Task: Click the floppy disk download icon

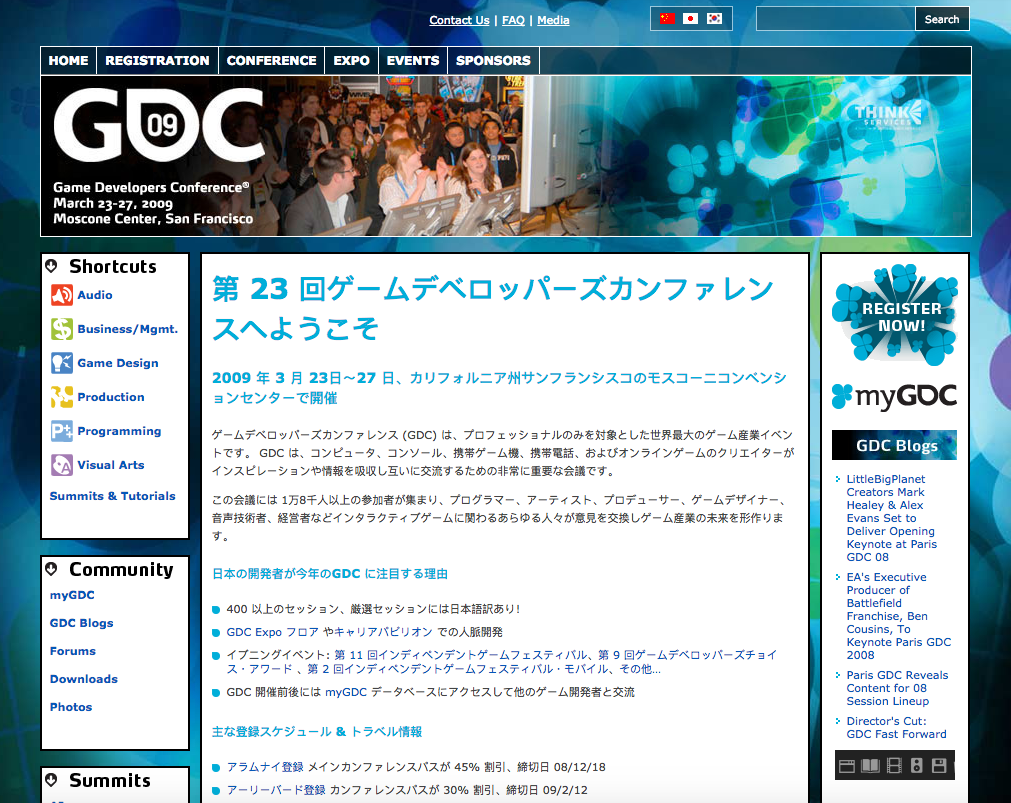Action: point(939,766)
